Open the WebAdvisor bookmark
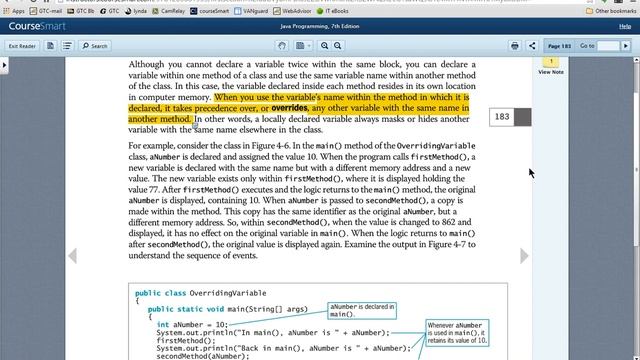Screen dimensions: 640x360 [x=292, y=11]
